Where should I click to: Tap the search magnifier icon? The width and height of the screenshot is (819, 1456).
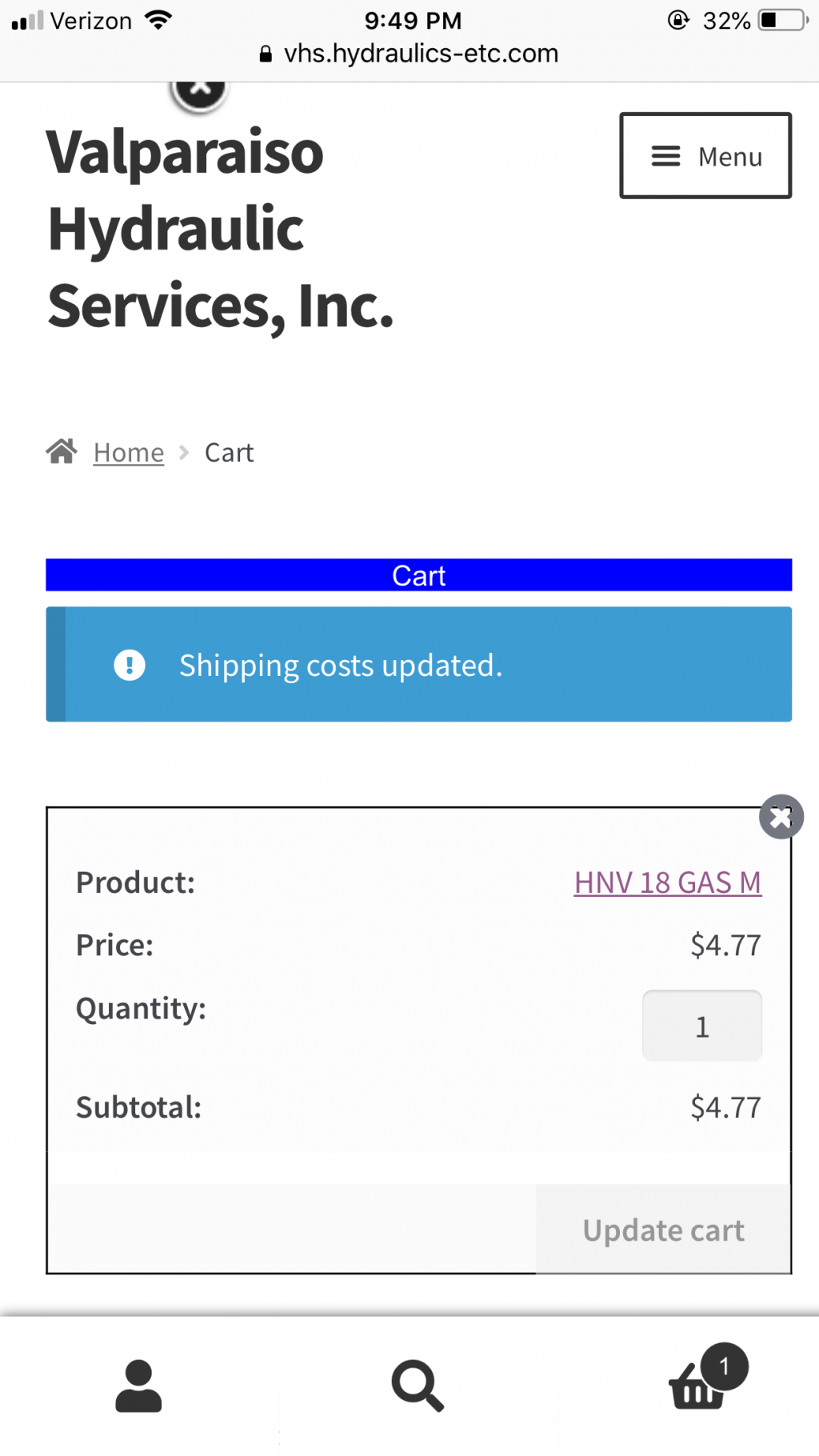tap(417, 1386)
